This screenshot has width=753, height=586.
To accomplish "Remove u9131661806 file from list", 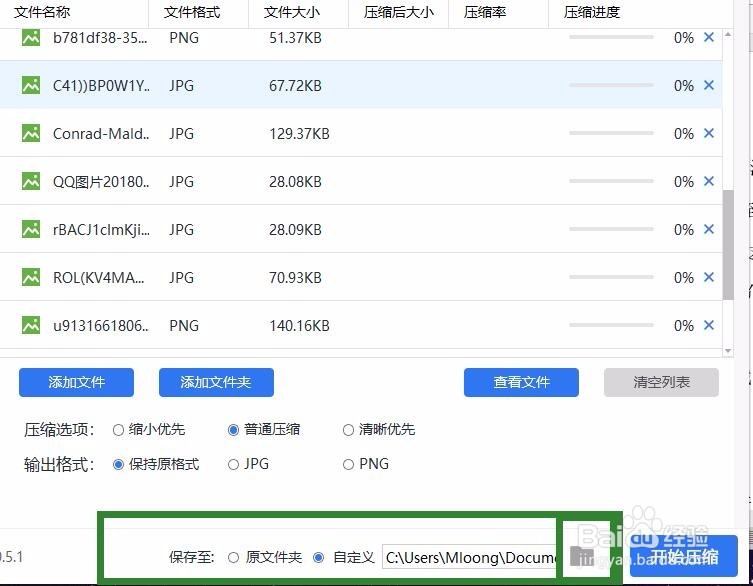I will click(709, 326).
